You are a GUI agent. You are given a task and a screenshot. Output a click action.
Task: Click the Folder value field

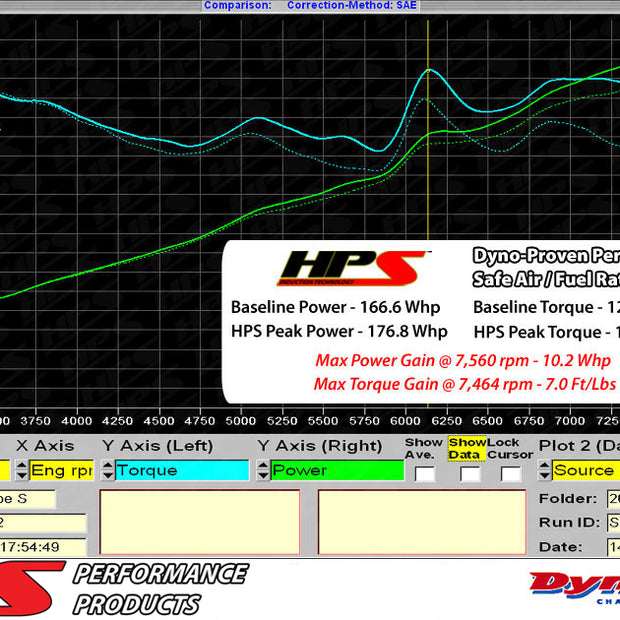tap(614, 499)
